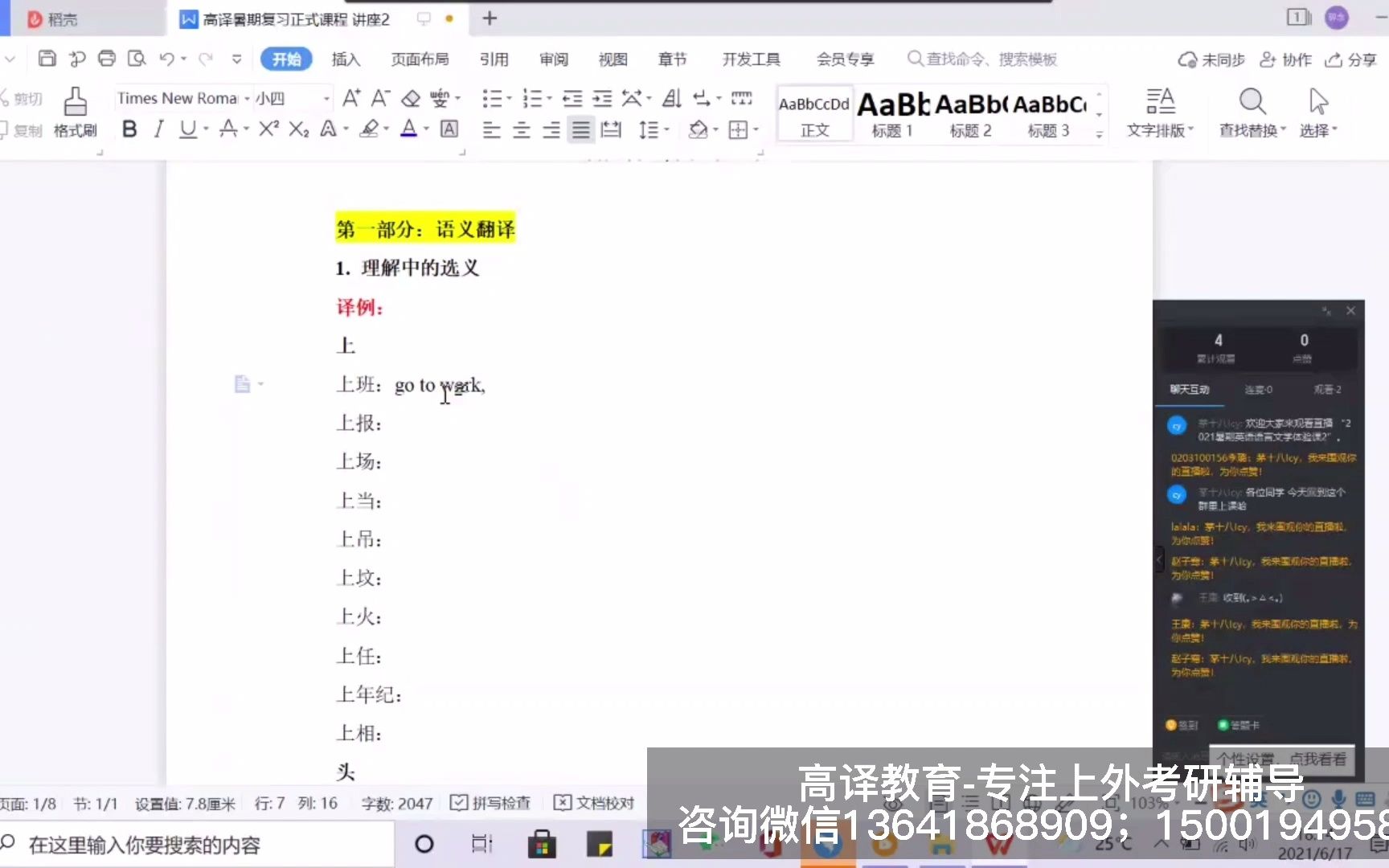
Task: Apply 标题 3 style
Action: (x=1048, y=113)
